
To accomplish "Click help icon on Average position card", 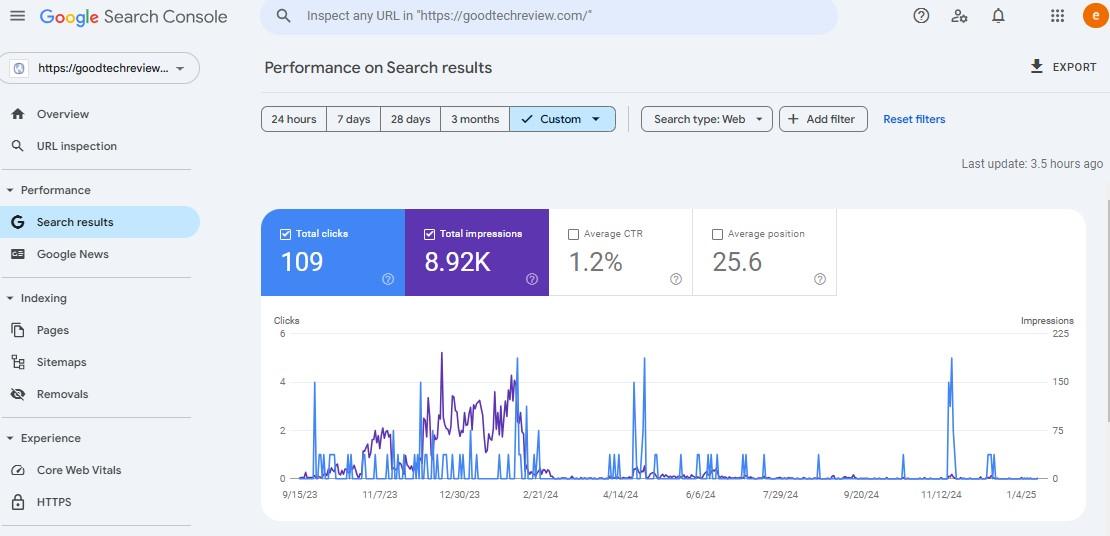I will [x=820, y=279].
